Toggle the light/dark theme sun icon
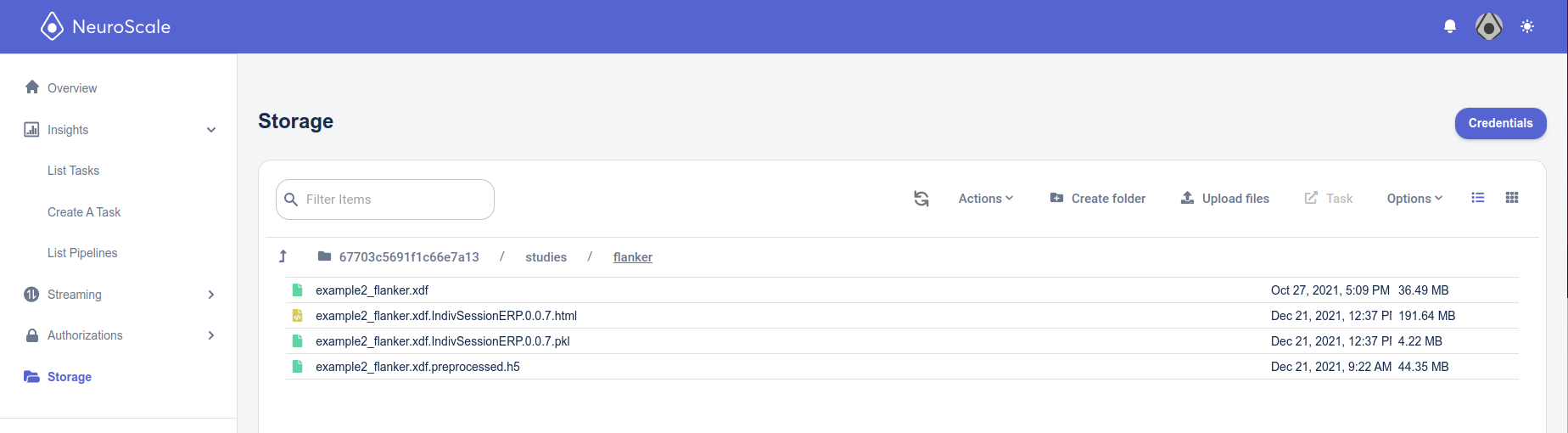This screenshot has height=433, width=1568. pyautogui.click(x=1527, y=26)
